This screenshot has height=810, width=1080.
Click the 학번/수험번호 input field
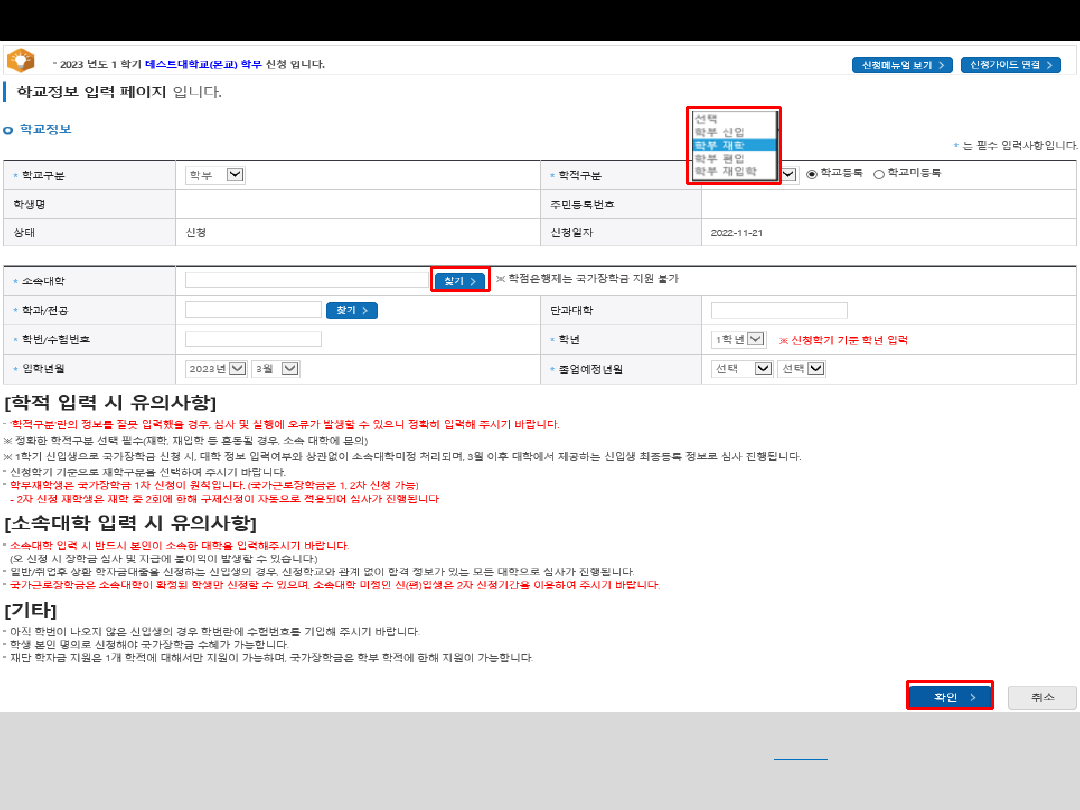[x=253, y=339]
